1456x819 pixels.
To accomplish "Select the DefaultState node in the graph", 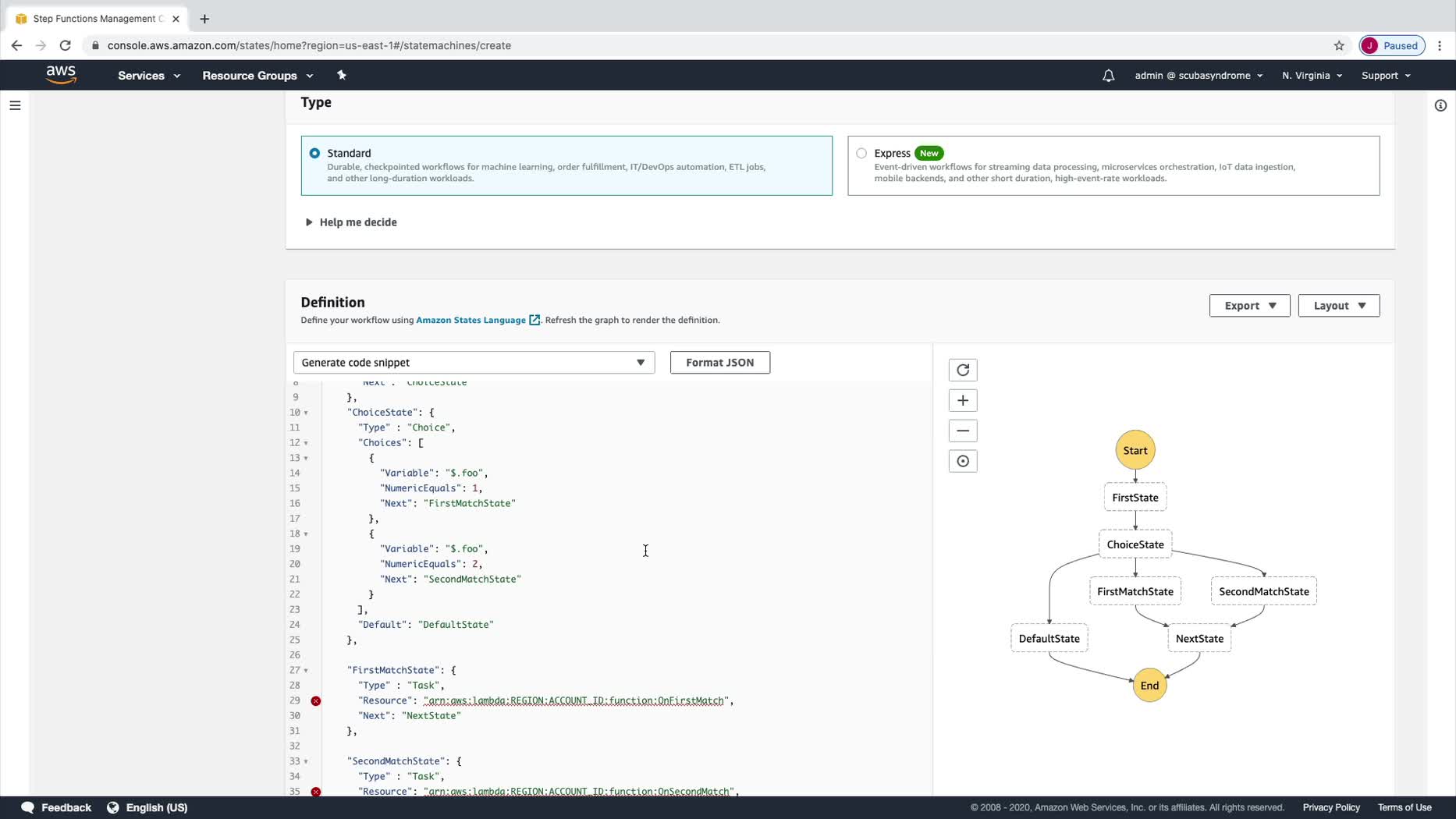I will click(1049, 639).
